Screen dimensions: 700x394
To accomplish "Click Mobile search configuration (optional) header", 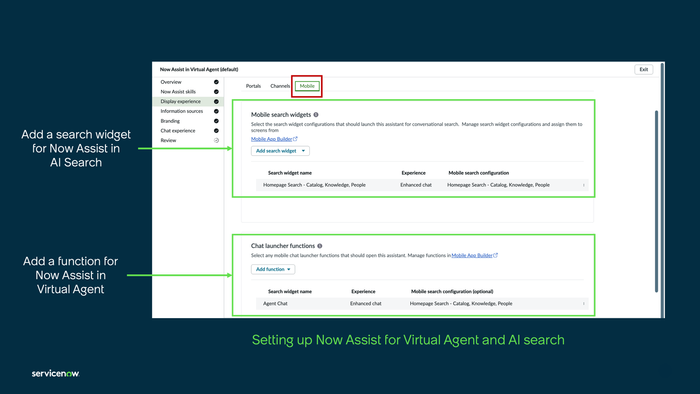I will pyautogui.click(x=452, y=292).
